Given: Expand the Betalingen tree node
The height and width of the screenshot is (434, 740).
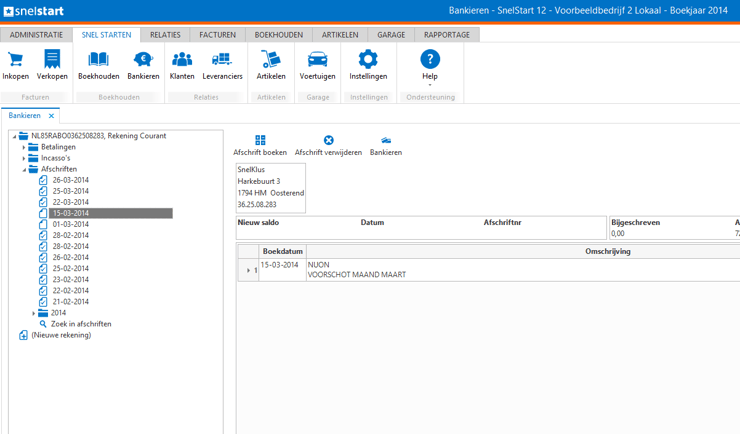Looking at the screenshot, I should coord(24,147).
